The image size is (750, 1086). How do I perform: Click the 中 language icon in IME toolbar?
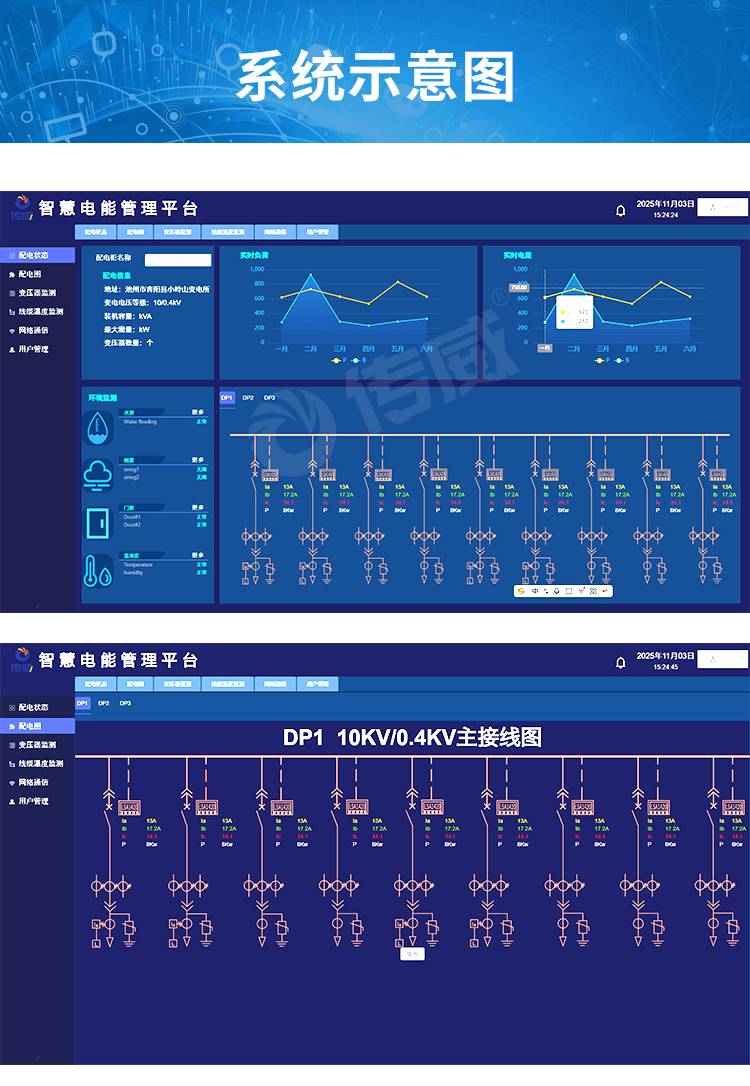click(x=534, y=591)
